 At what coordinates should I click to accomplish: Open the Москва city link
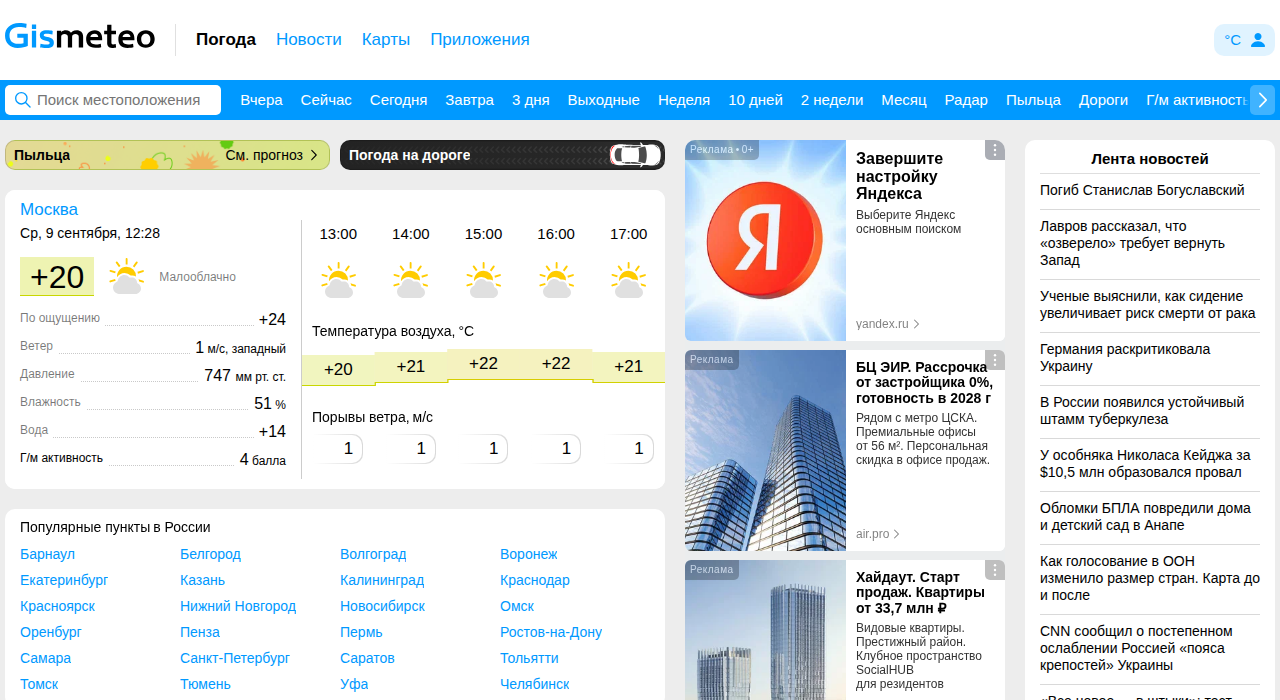pyautogui.click(x=49, y=209)
